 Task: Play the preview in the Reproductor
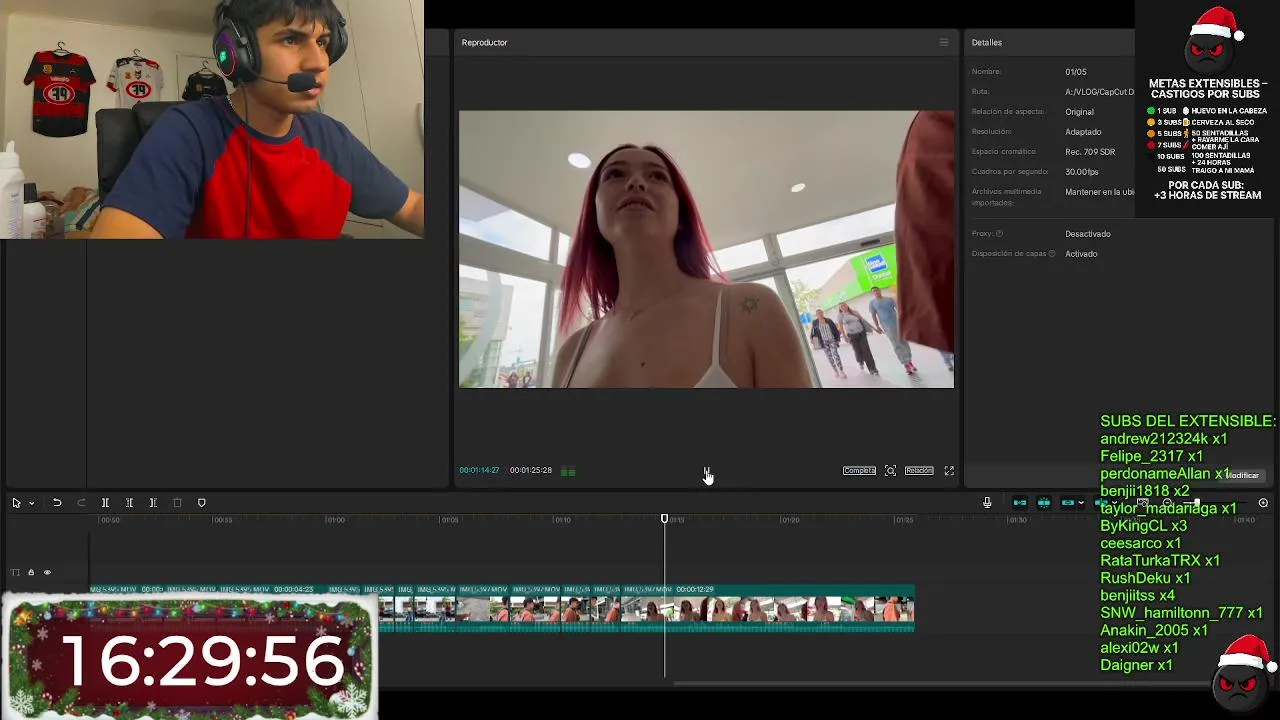(x=706, y=471)
